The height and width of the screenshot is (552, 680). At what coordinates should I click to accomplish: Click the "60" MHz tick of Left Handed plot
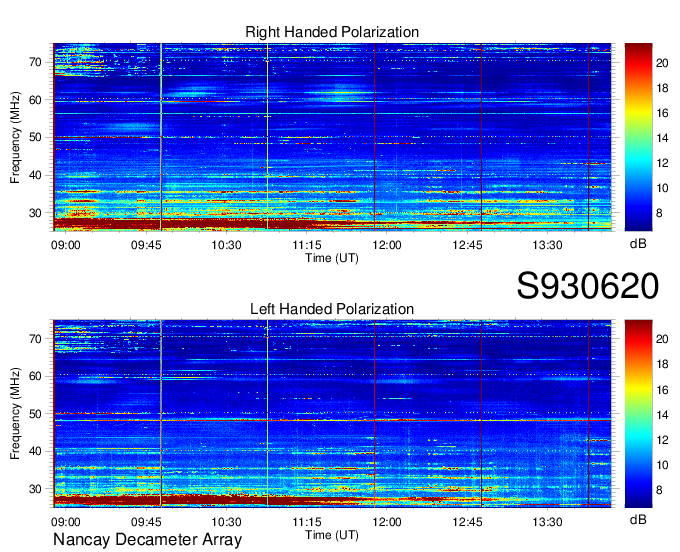[36, 376]
